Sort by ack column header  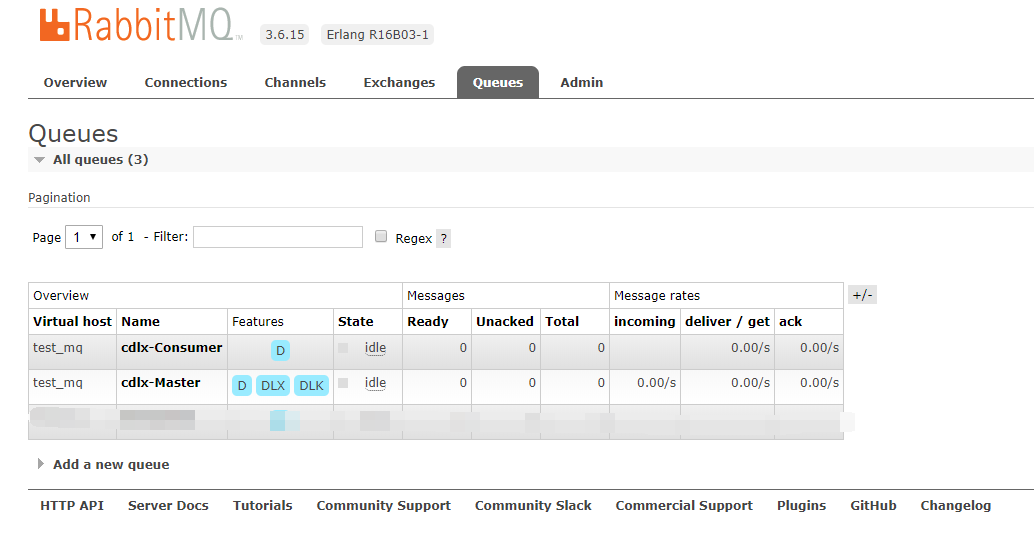point(791,321)
